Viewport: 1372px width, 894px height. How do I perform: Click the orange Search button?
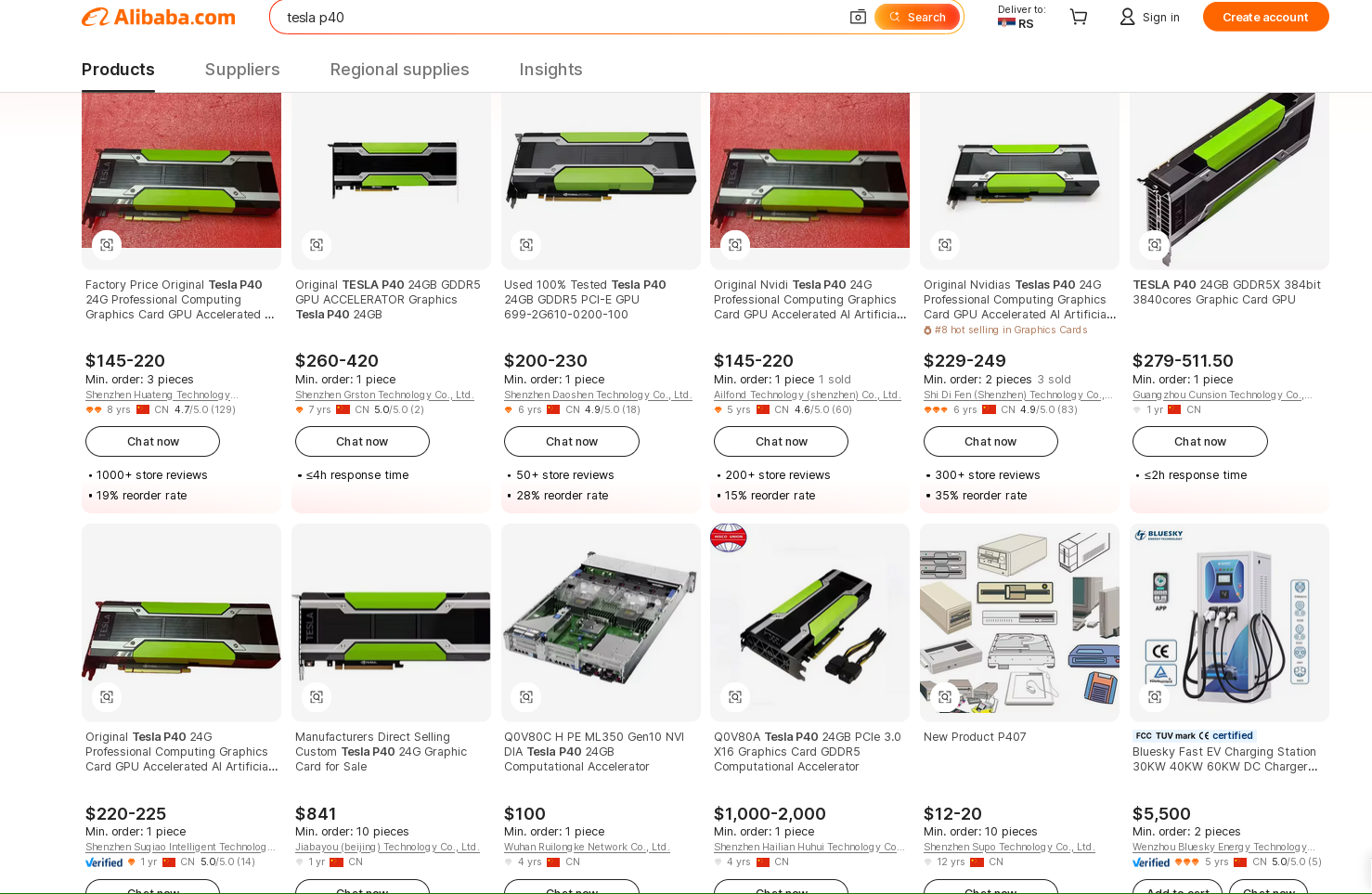[917, 17]
